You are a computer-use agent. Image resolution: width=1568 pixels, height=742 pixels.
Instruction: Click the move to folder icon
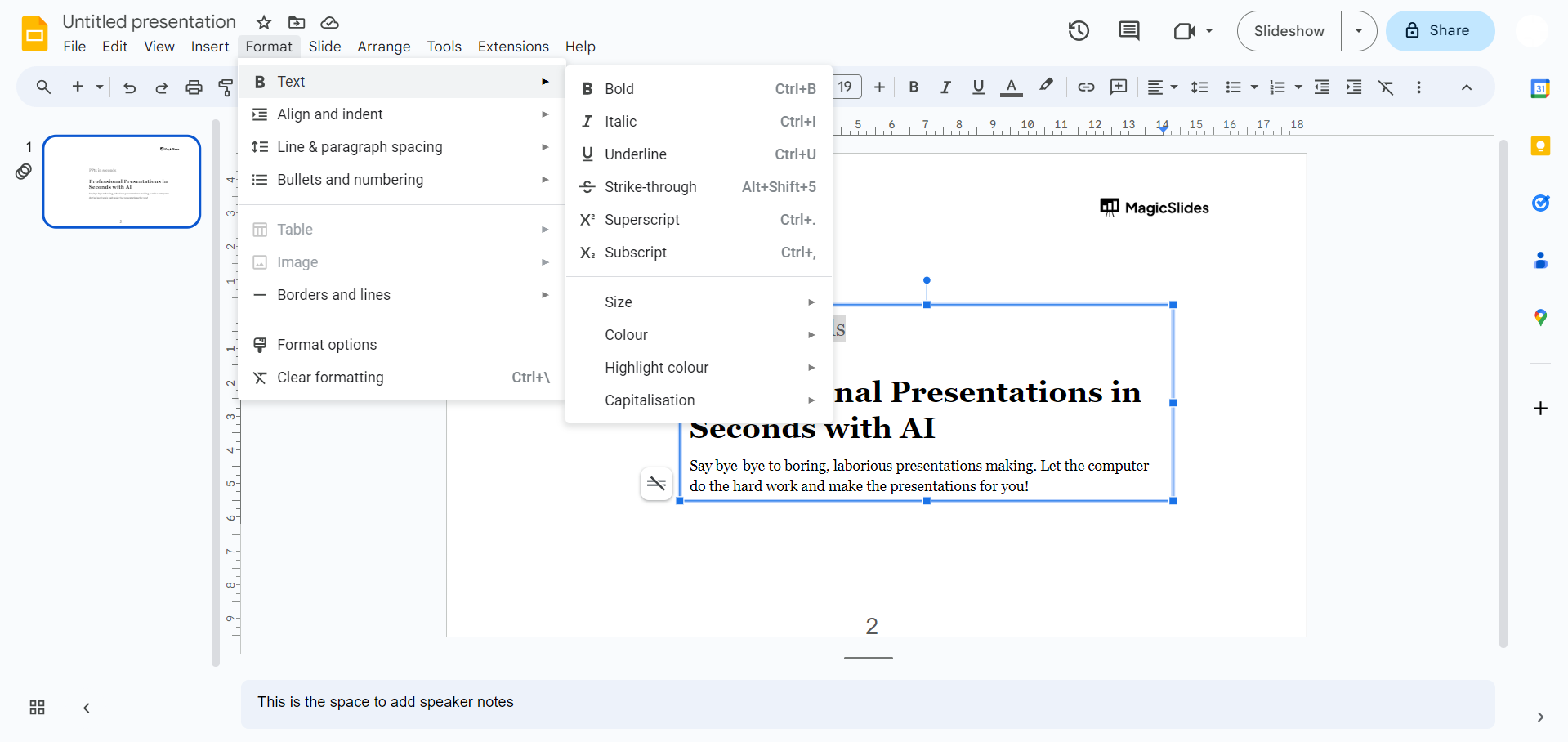[x=297, y=22]
